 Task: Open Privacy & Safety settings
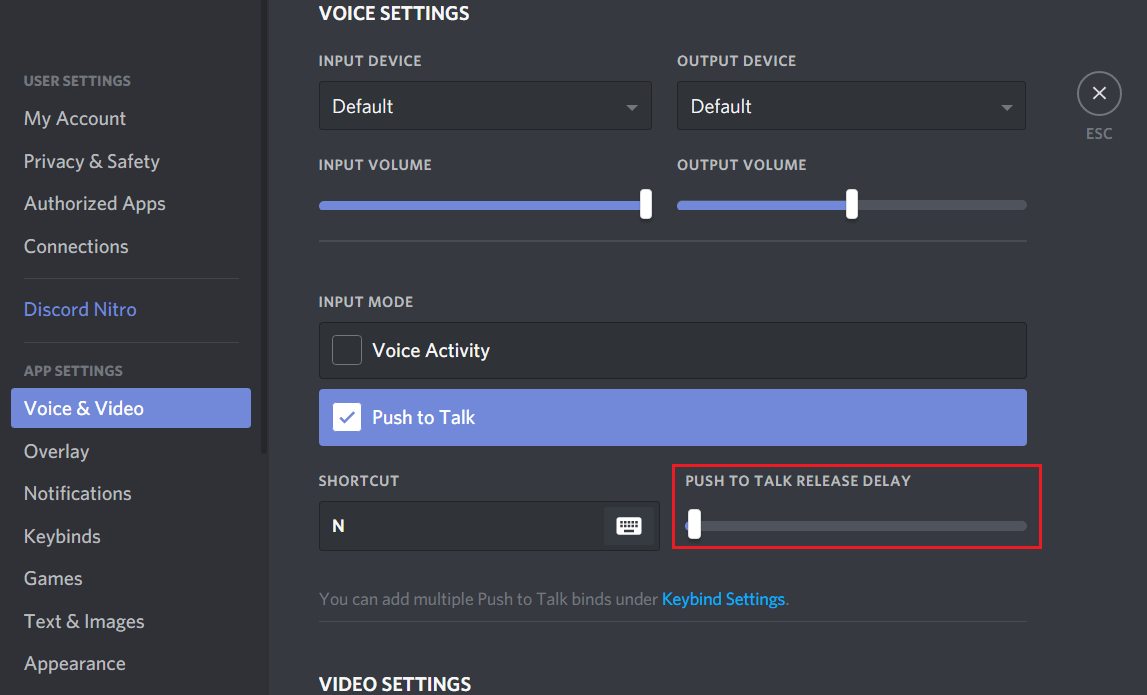[91, 161]
